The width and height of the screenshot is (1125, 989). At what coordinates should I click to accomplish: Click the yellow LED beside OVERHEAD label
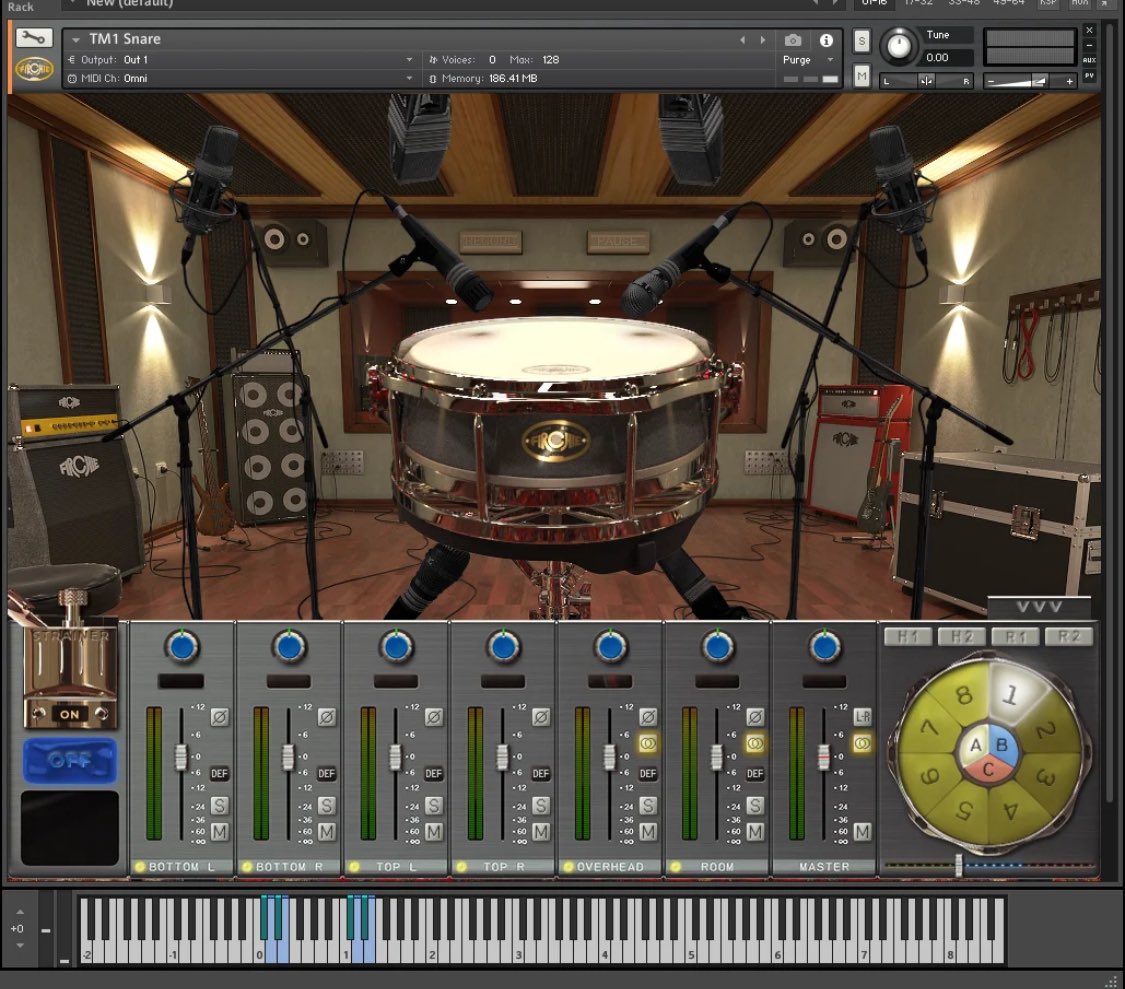point(568,867)
